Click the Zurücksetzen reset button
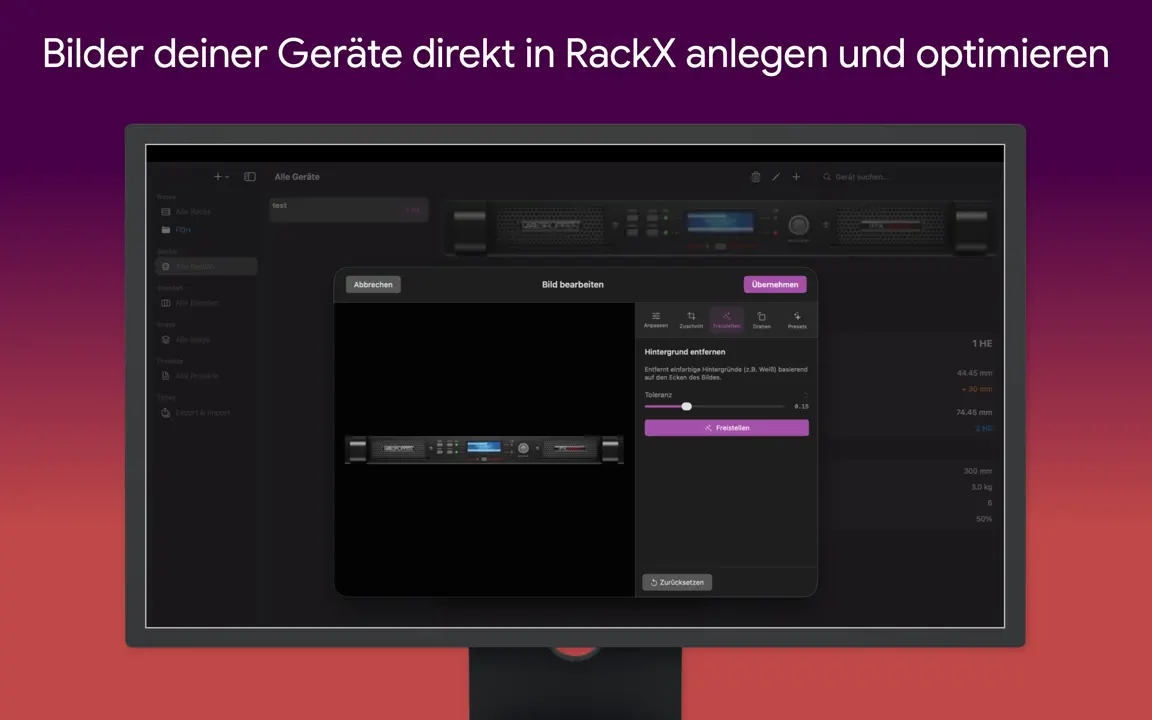 [x=677, y=582]
